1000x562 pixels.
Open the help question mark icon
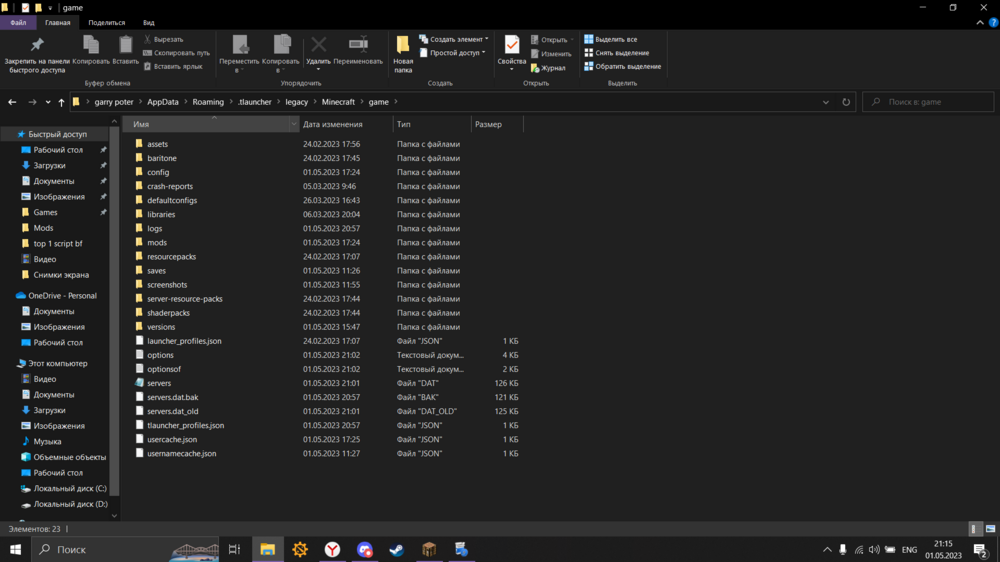993,22
